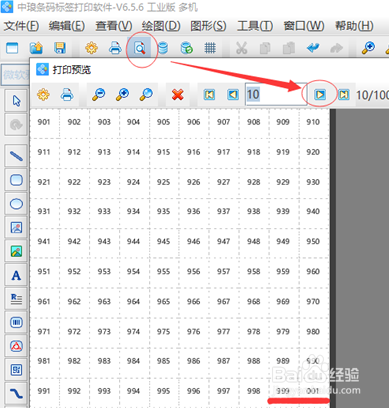The height and width of the screenshot is (408, 389).
Task: Click the printer icon in print preview
Action: (x=67, y=95)
